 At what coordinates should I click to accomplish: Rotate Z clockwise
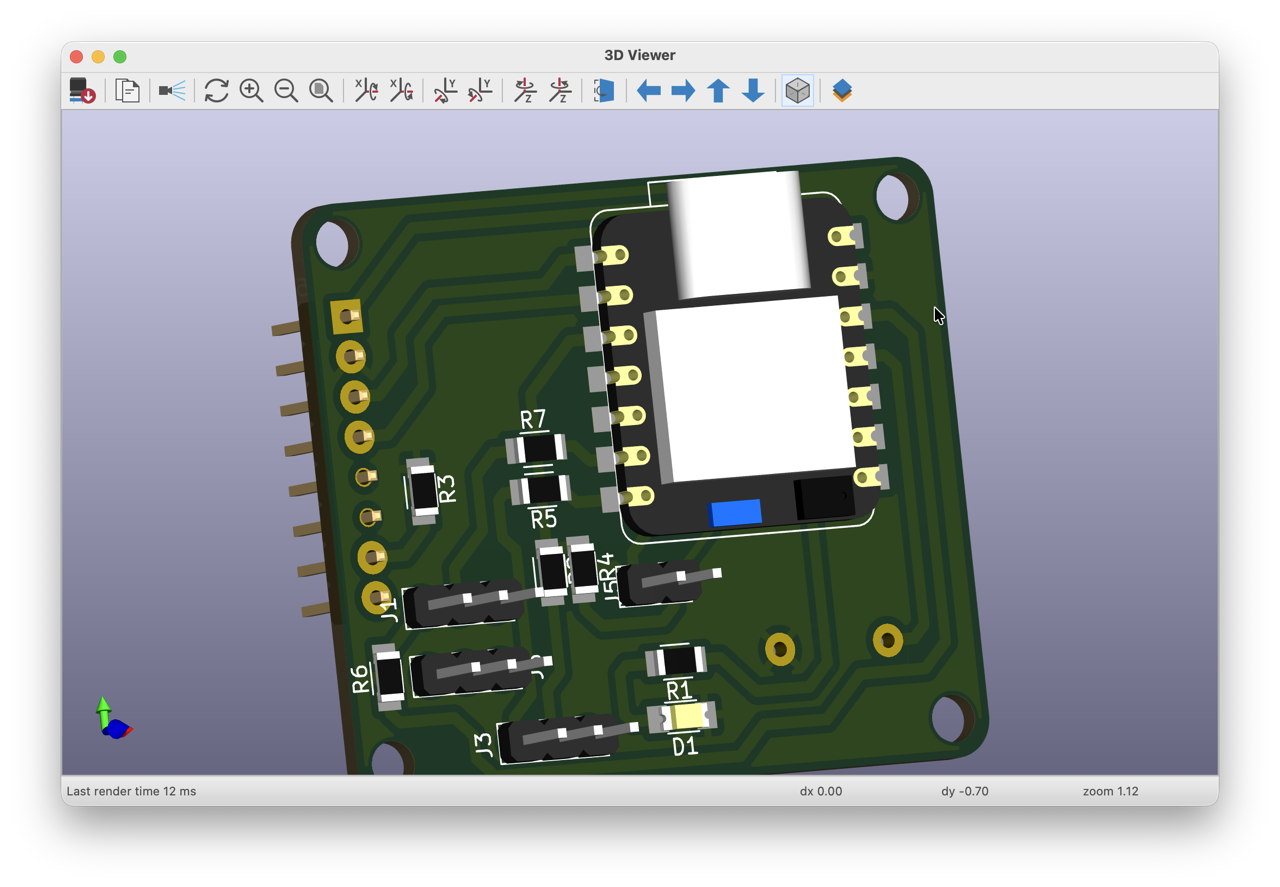pos(525,91)
